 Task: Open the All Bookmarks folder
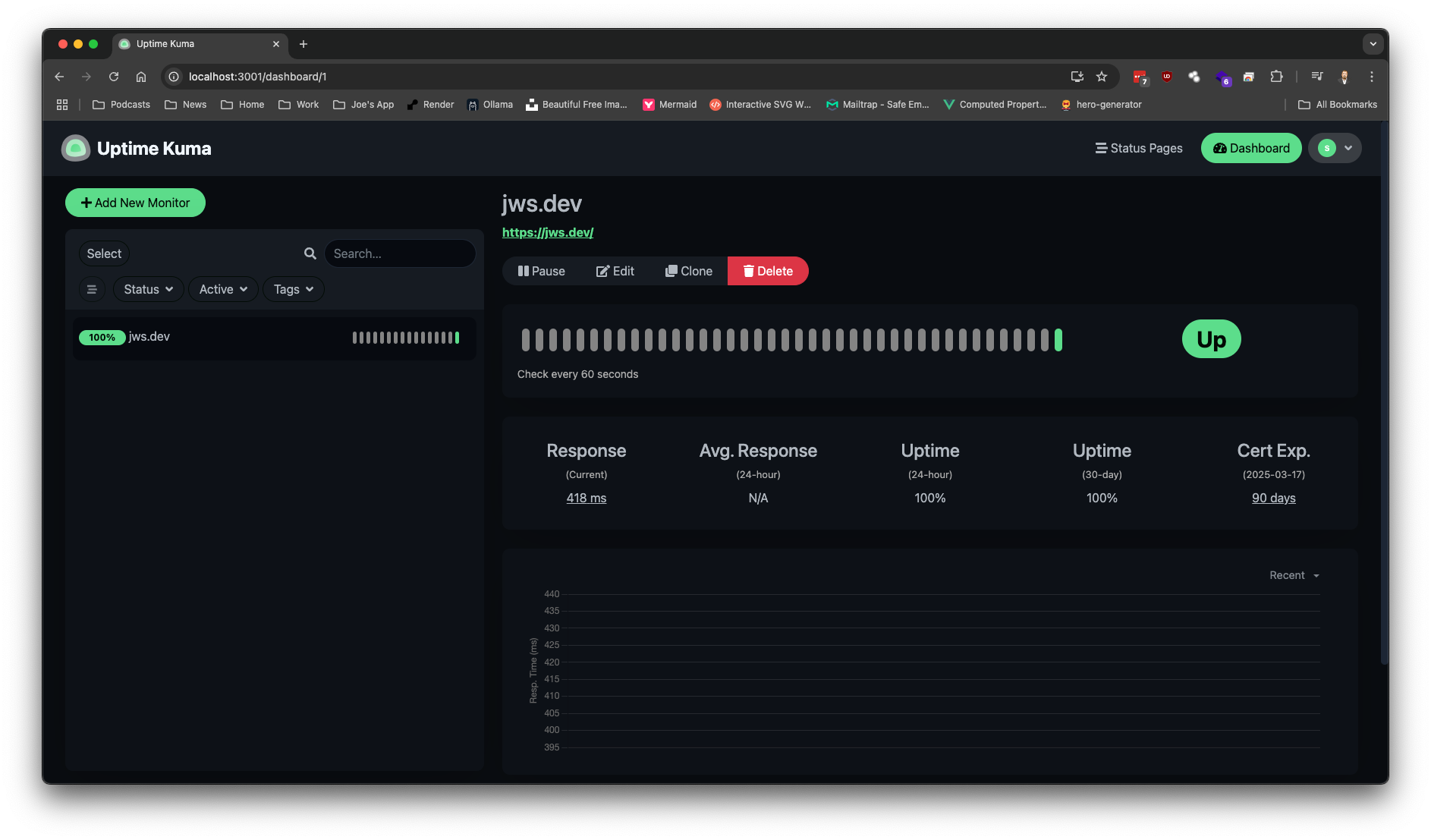click(1338, 105)
